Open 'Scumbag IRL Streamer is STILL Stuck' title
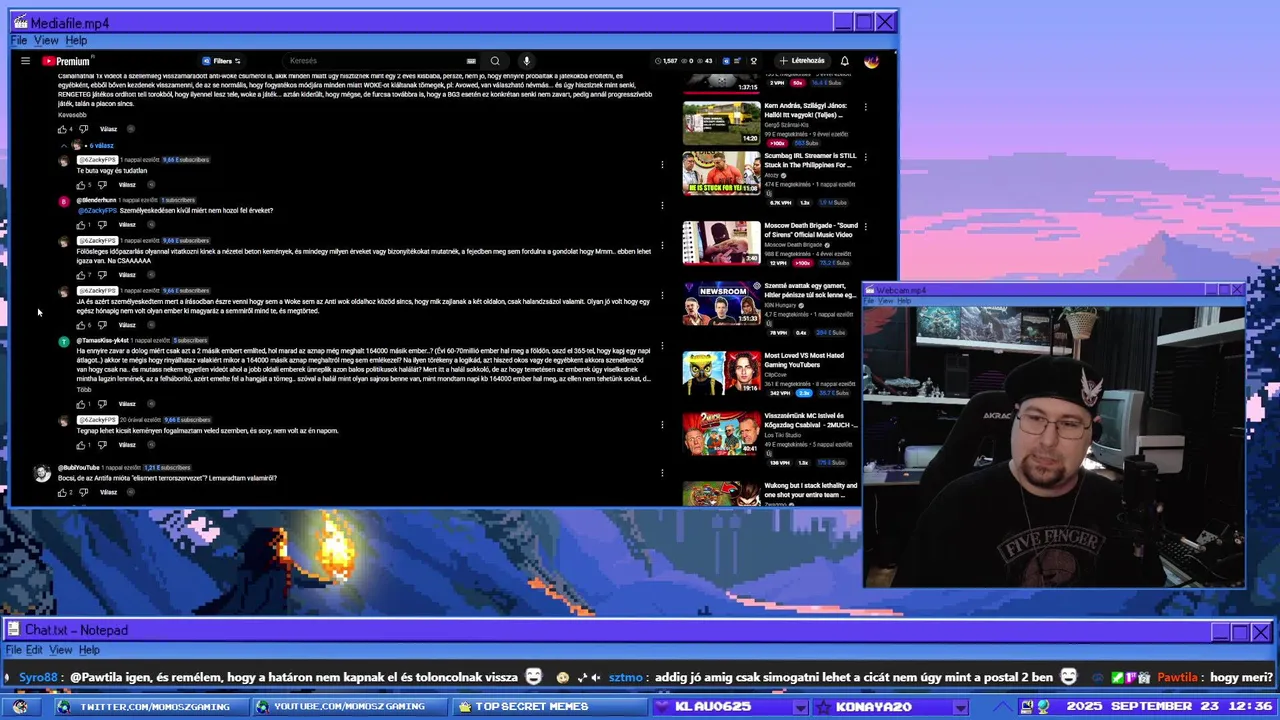This screenshot has height=720, width=1280. pyautogui.click(x=810, y=160)
